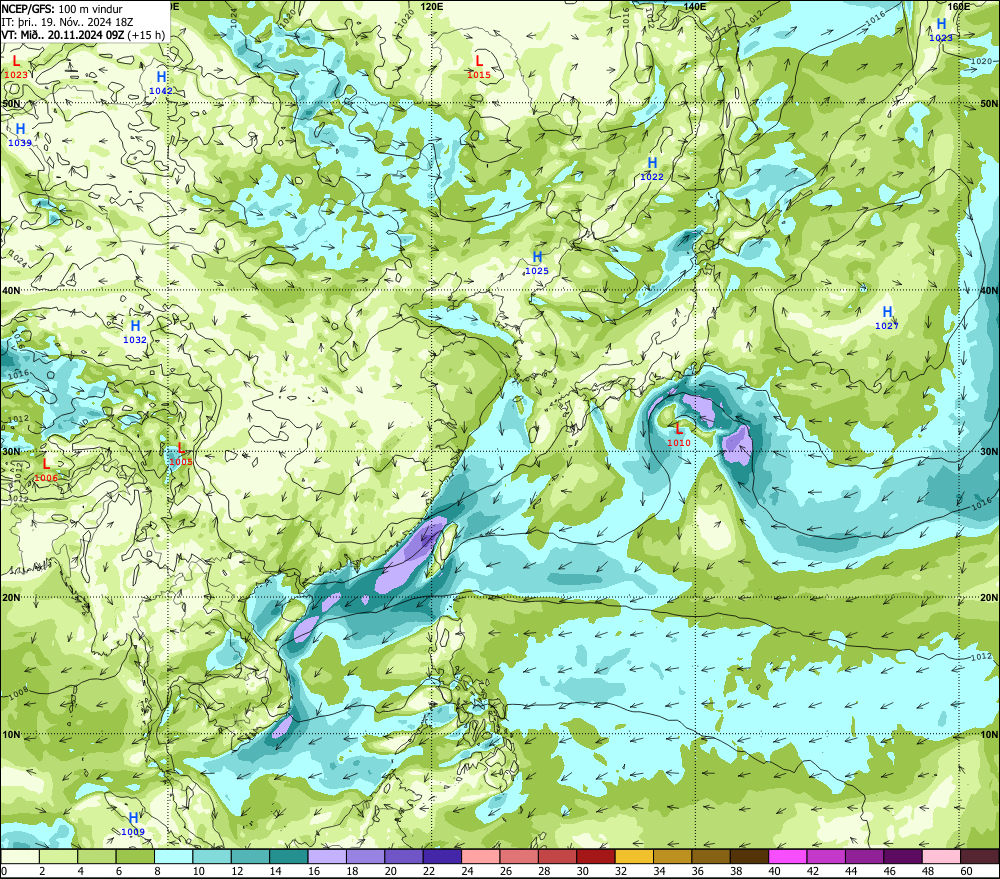Select the pink 24–26 legend swatch

[481, 856]
